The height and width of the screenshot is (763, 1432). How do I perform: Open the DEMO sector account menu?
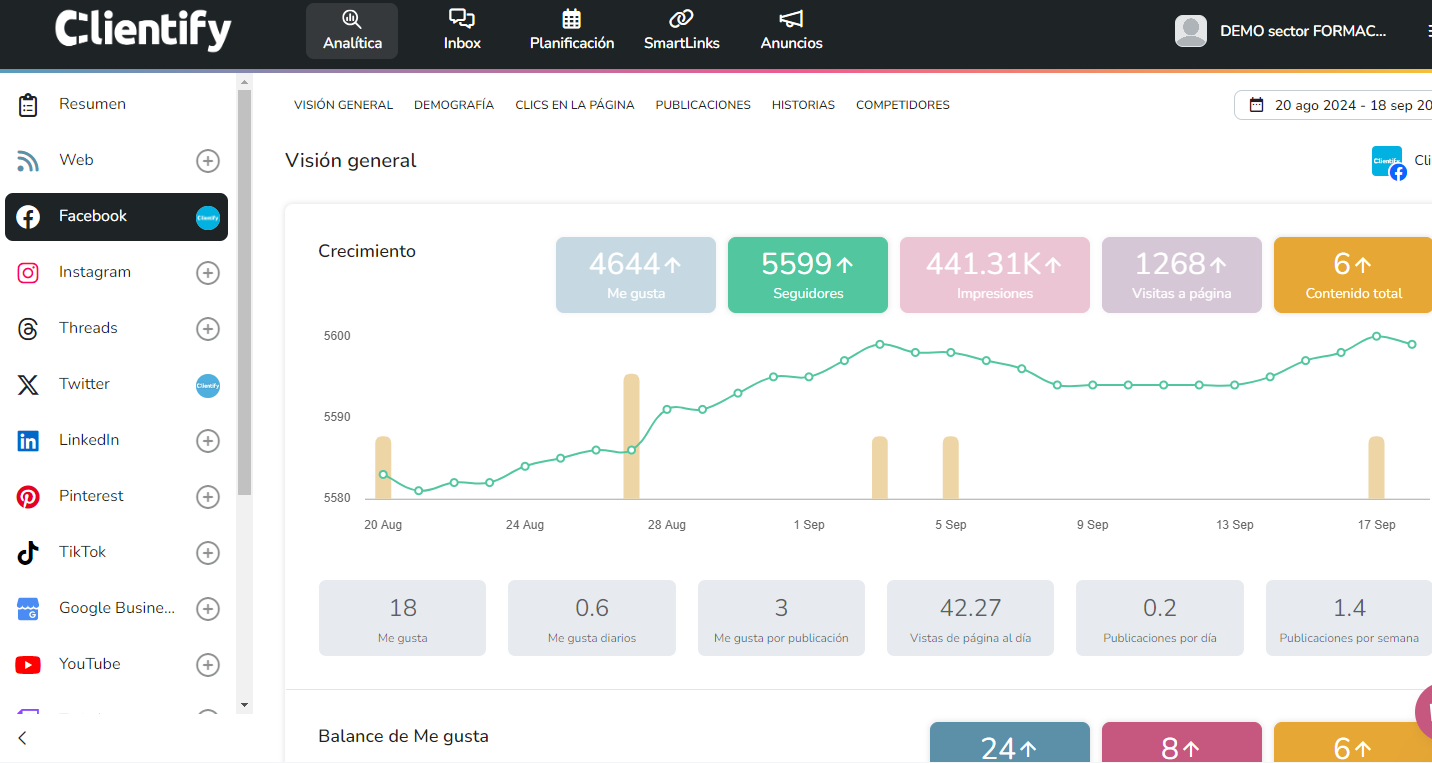pyautogui.click(x=1303, y=31)
